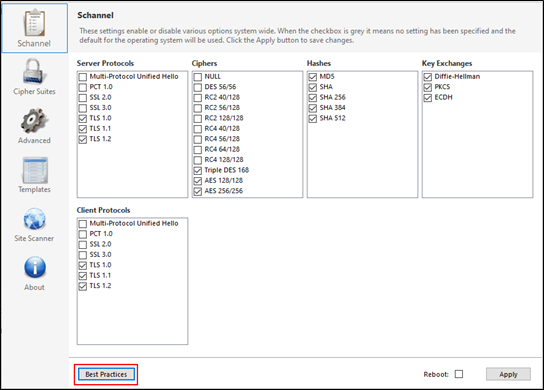Uncheck the Diffie-Hellman key exchange
The height and width of the screenshot is (390, 544).
coord(428,77)
